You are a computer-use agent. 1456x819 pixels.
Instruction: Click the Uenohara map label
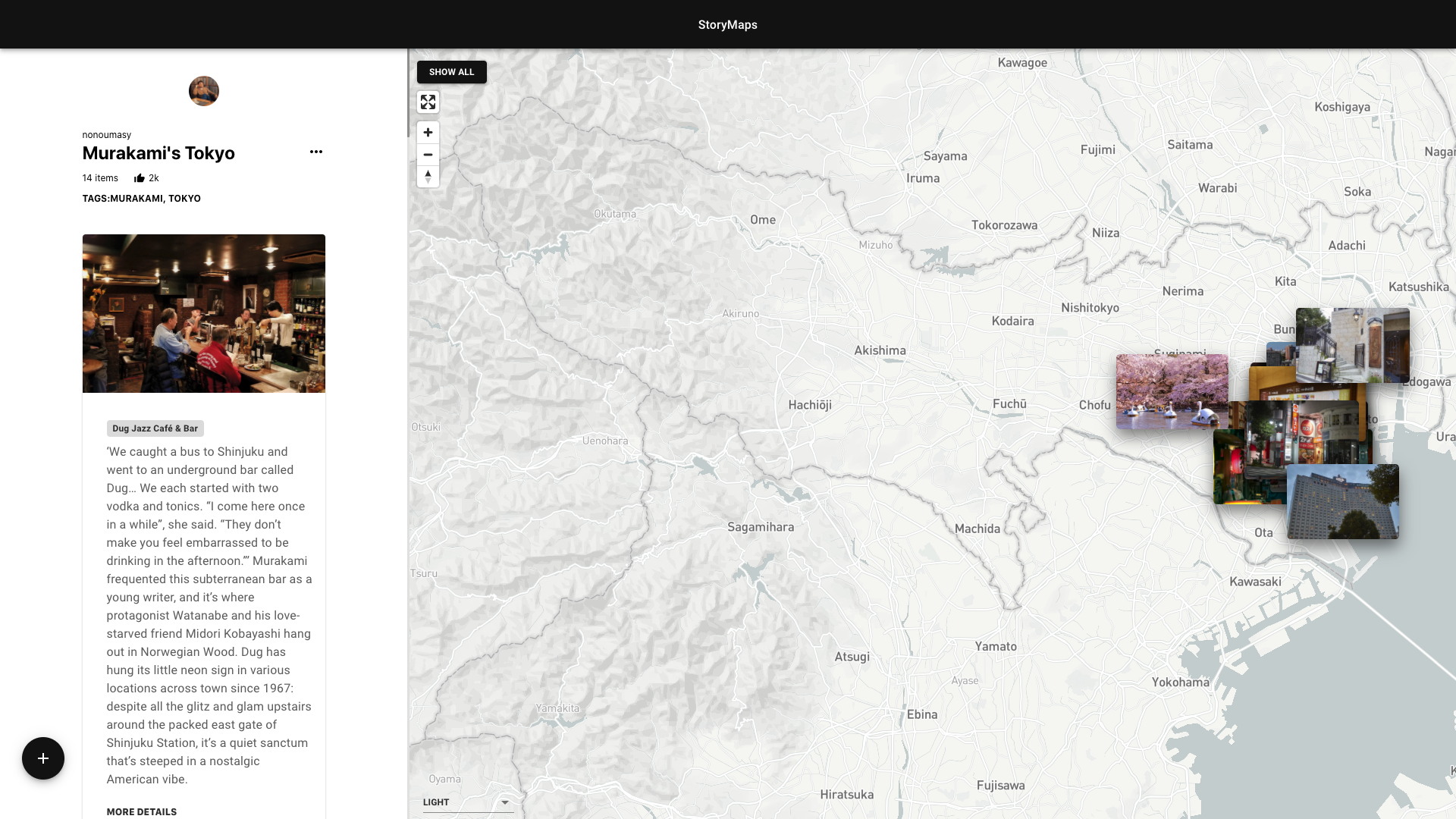point(605,441)
